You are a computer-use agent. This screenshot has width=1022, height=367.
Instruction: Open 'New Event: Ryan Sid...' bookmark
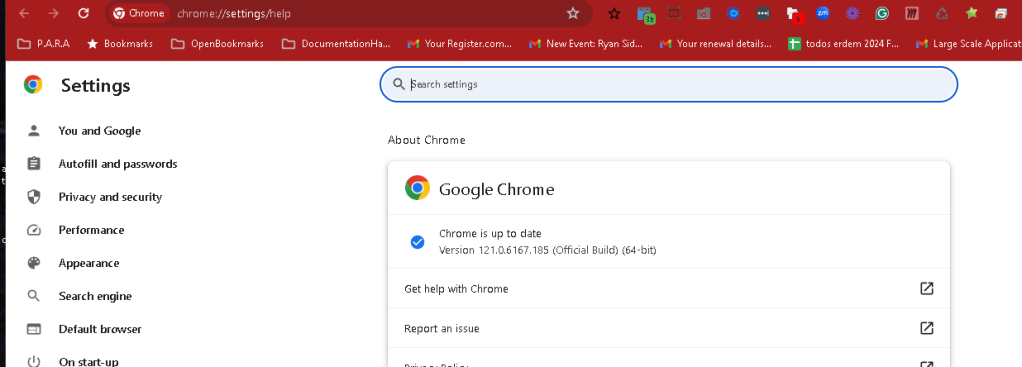(586, 44)
